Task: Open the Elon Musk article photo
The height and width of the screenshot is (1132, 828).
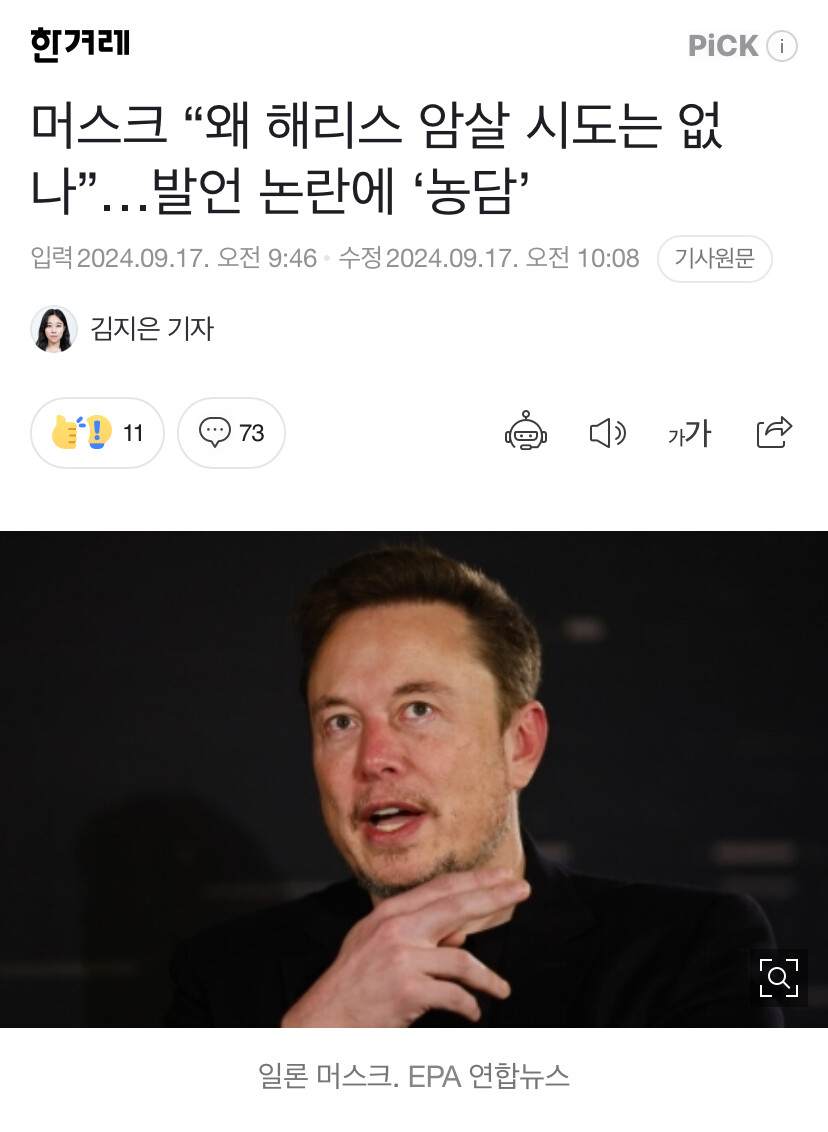Action: 414,779
